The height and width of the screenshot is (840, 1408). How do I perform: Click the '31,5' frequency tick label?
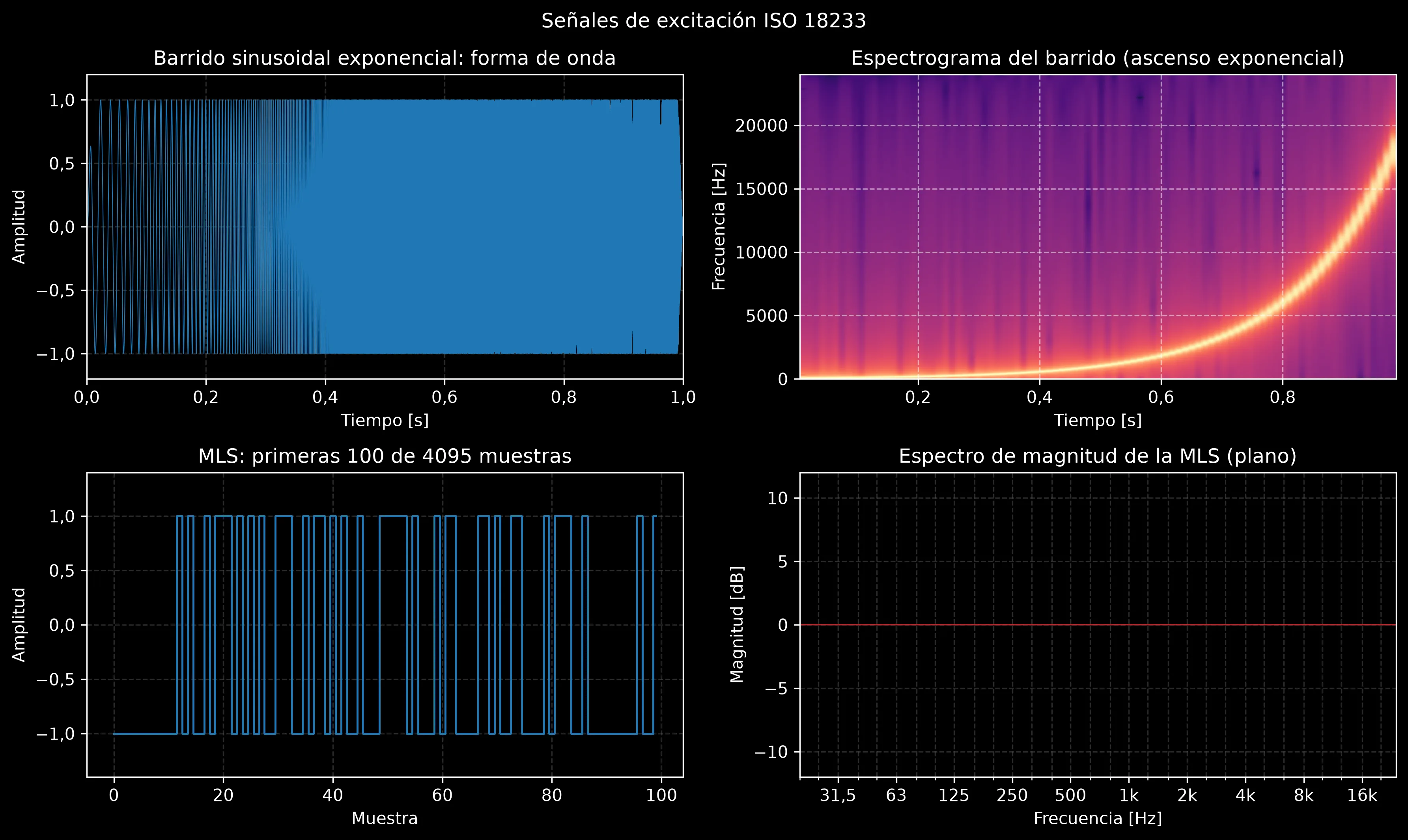838,796
